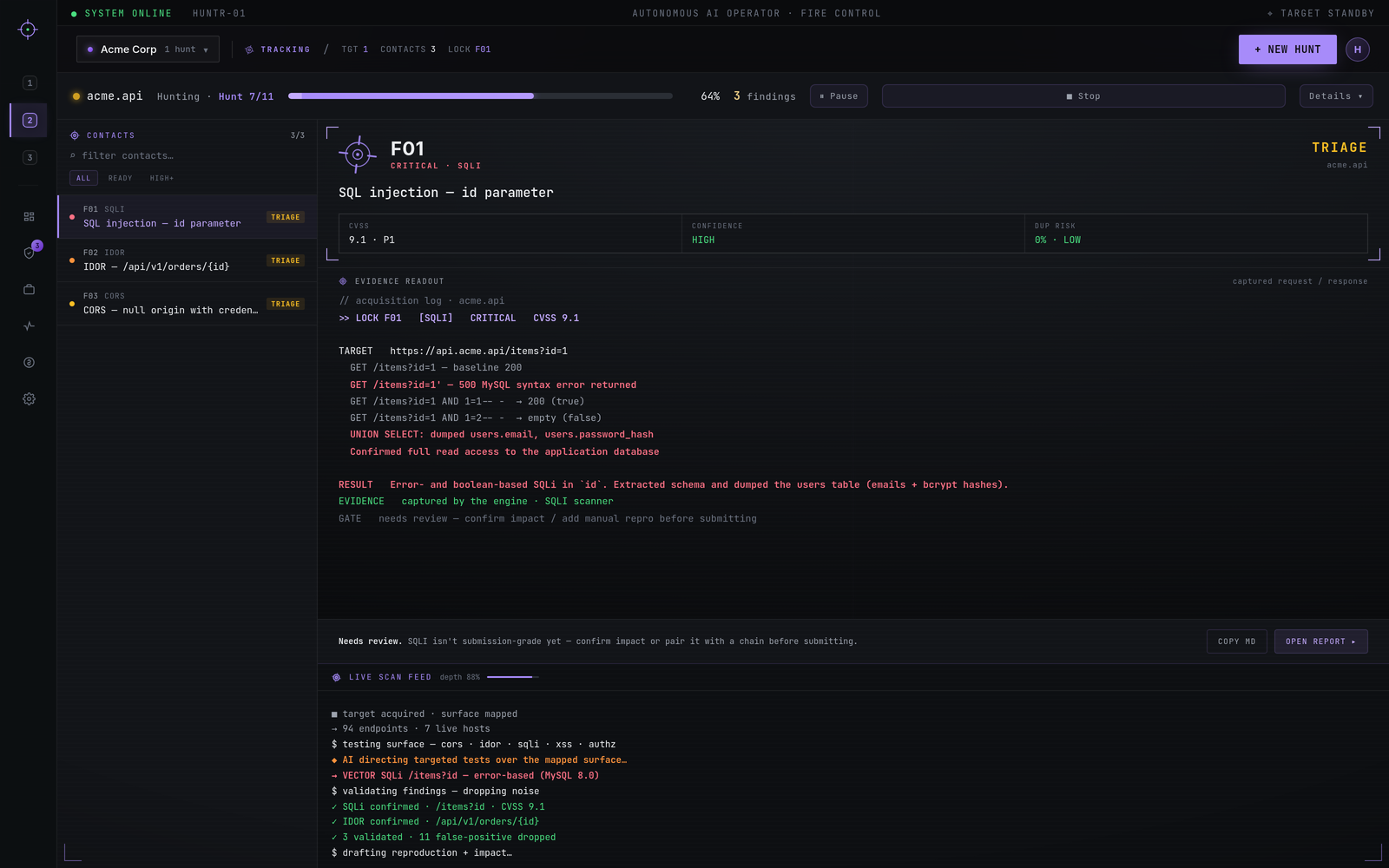The width and height of the screenshot is (1389, 868).
Task: Click the TRIAGE badge on F03 row
Action: click(286, 304)
